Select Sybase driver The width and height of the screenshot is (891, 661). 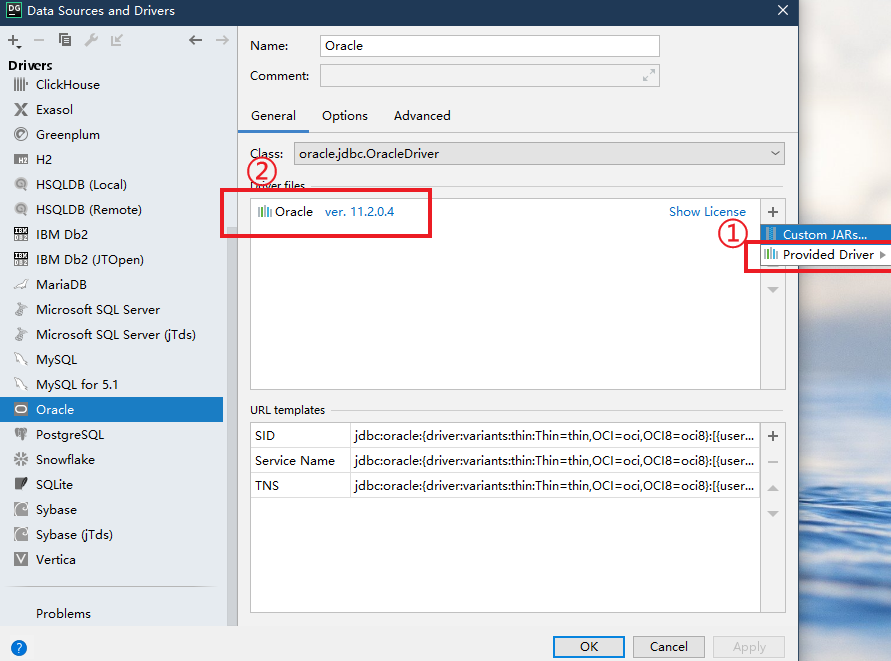coord(111,510)
